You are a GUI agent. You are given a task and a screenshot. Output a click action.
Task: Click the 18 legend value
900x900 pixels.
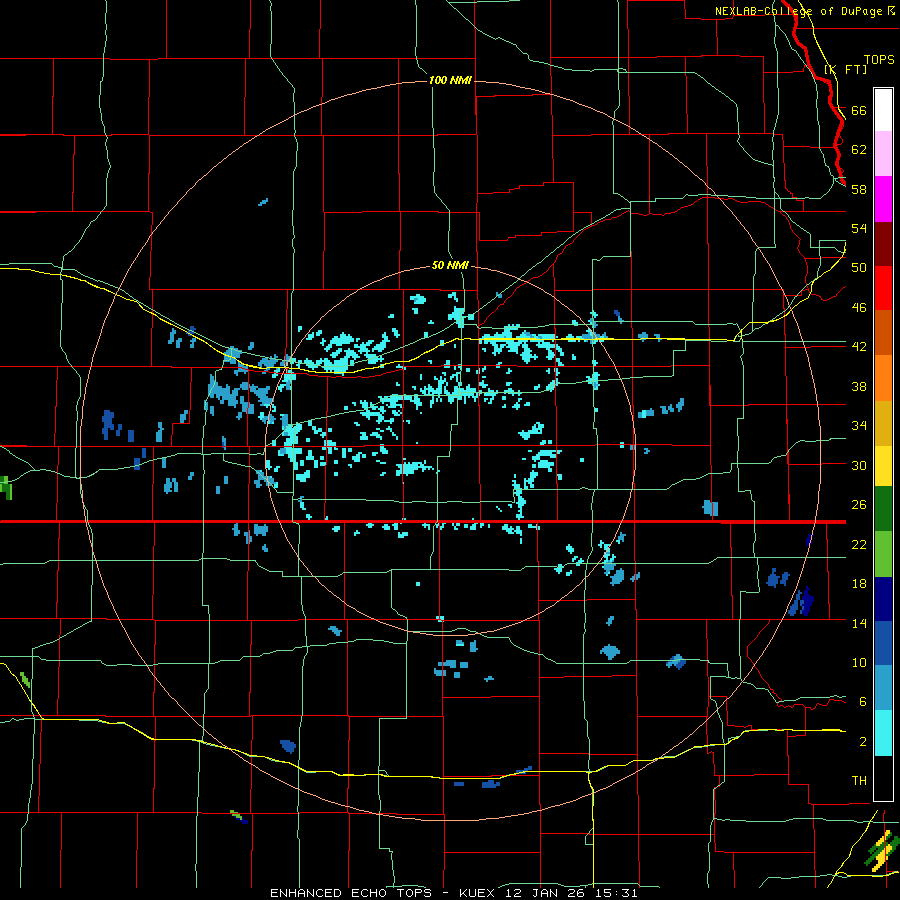(859, 584)
